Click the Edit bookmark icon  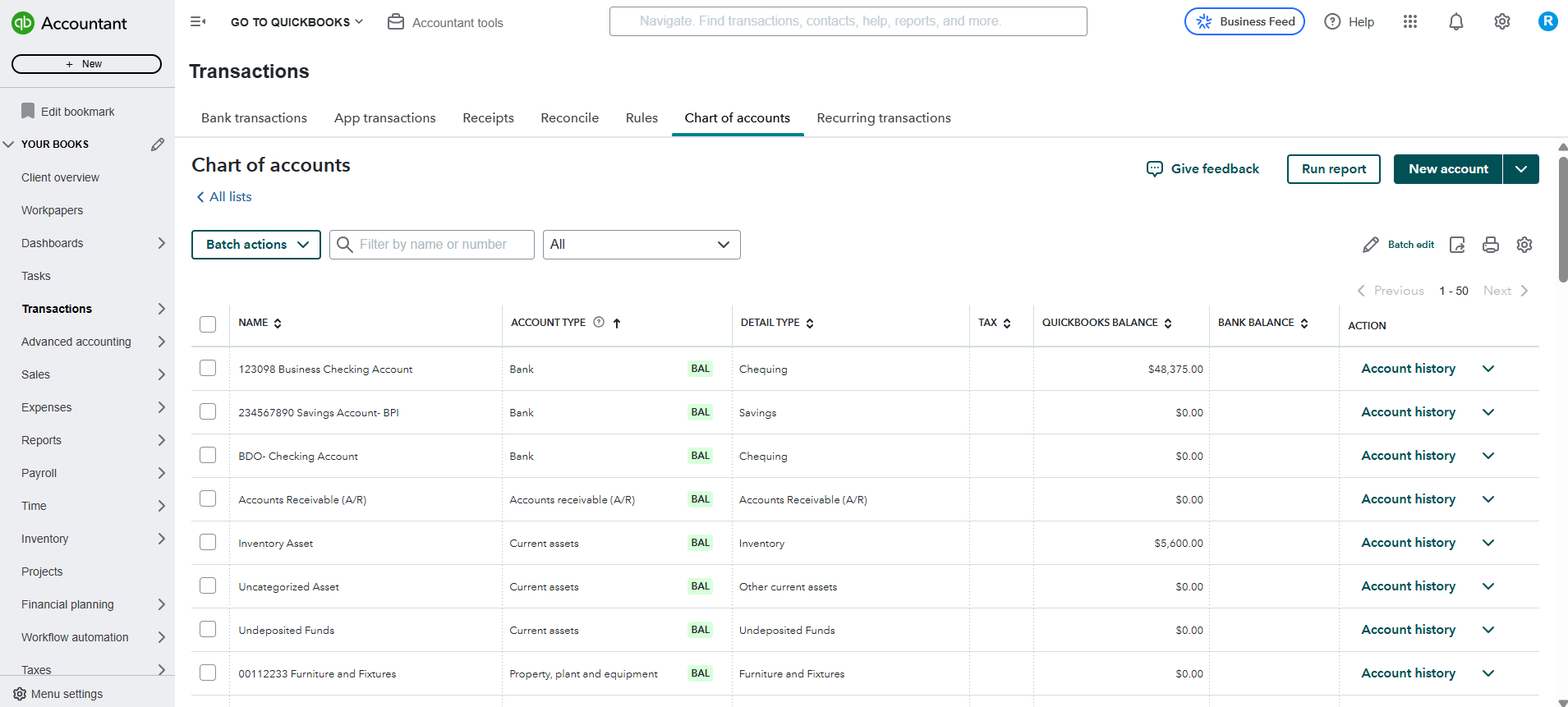[28, 111]
